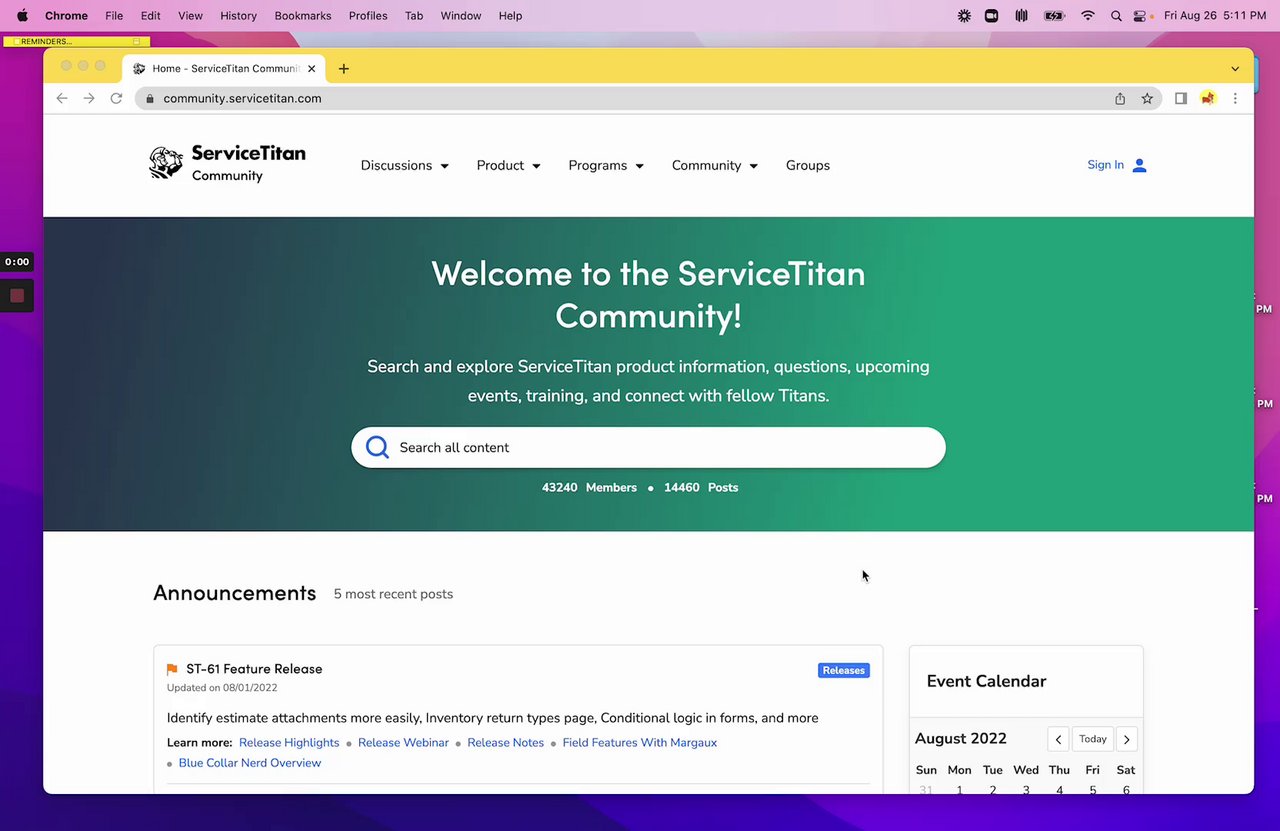Click the Announcements heading
Viewport: 1280px width, 831px height.
pyautogui.click(x=234, y=593)
